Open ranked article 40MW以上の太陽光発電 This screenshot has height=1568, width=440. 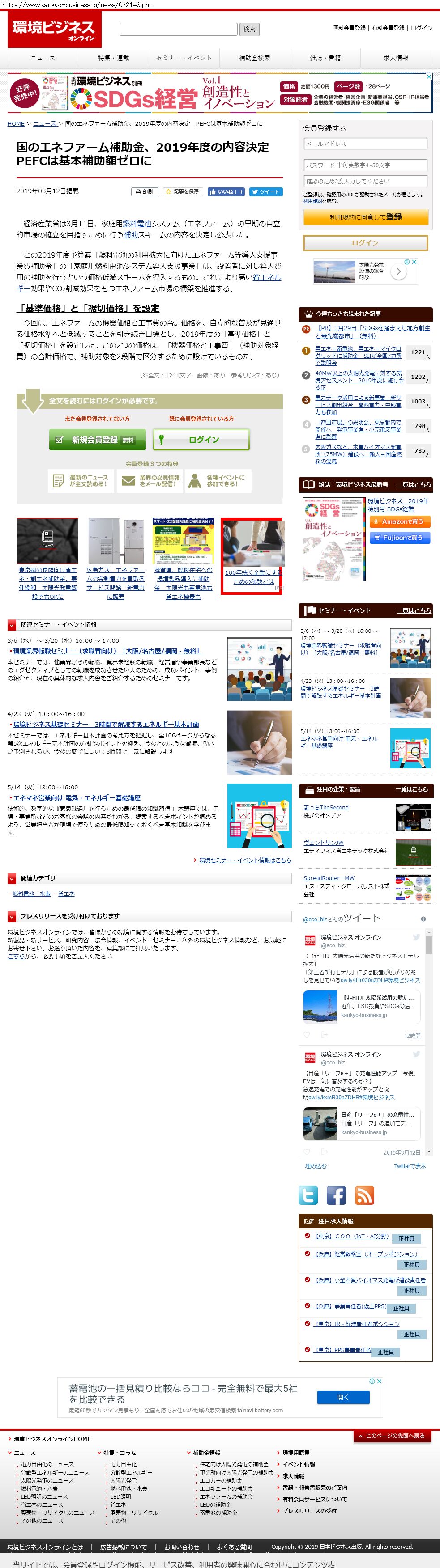point(359,380)
